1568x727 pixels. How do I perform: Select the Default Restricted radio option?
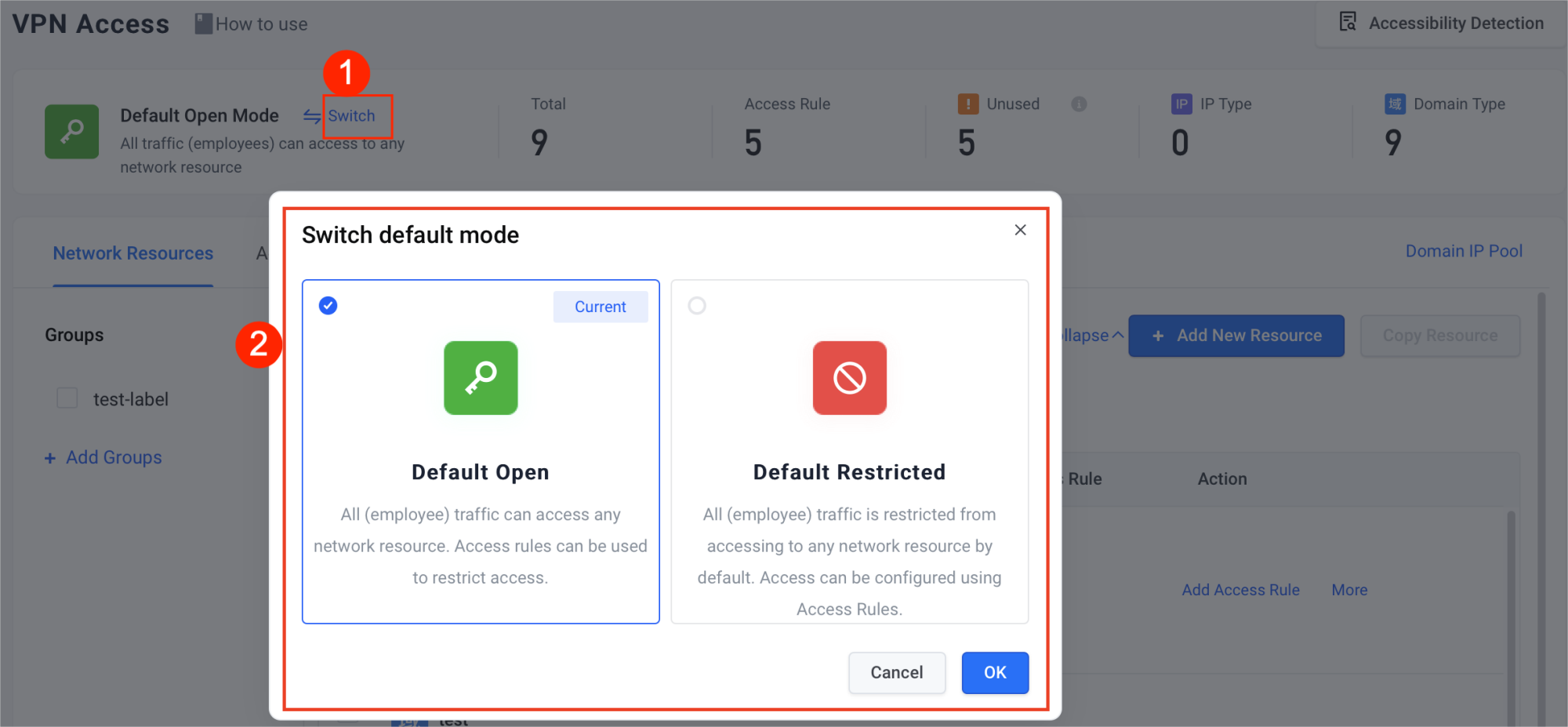coord(697,305)
